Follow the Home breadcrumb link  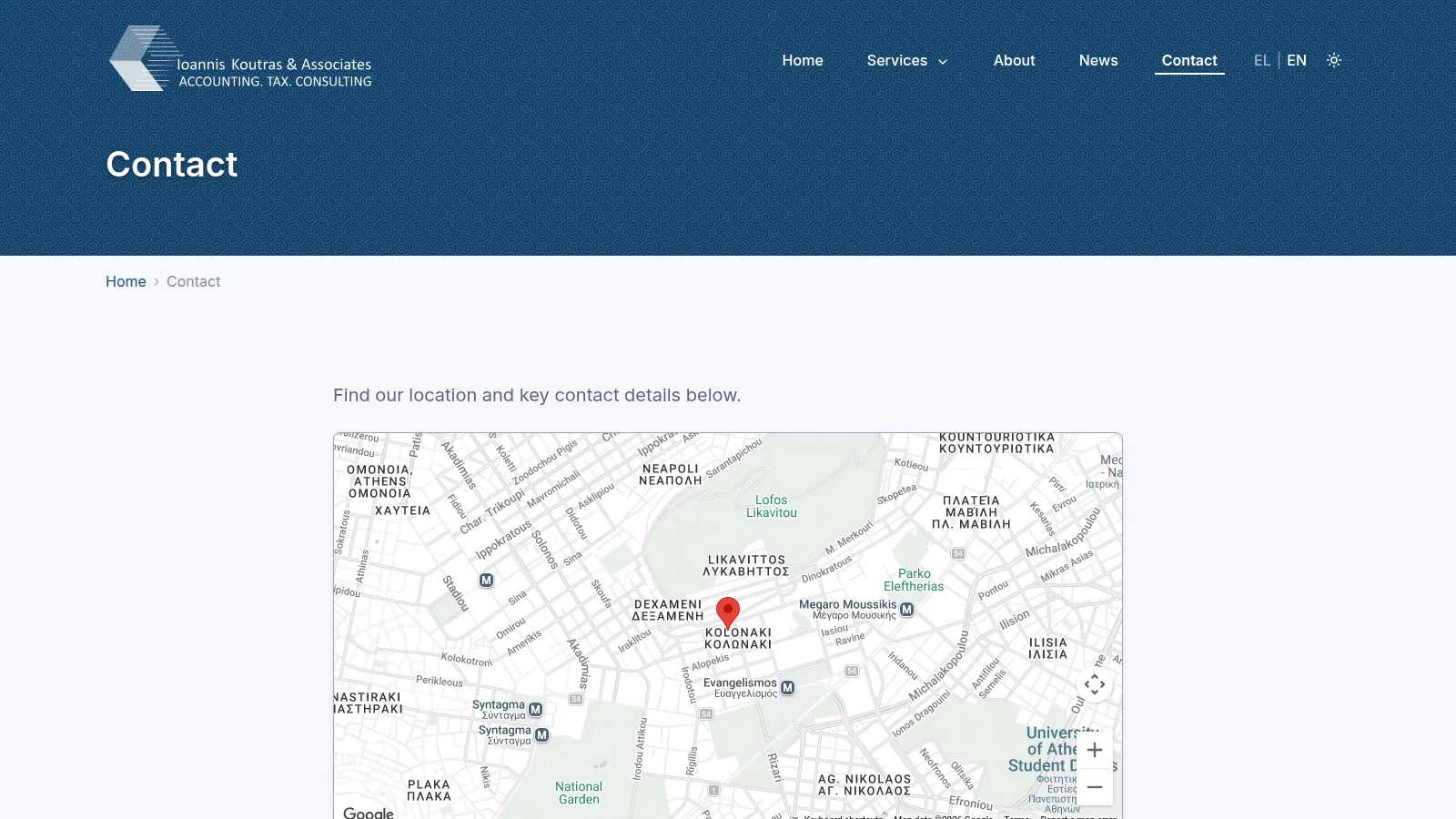pyautogui.click(x=126, y=281)
